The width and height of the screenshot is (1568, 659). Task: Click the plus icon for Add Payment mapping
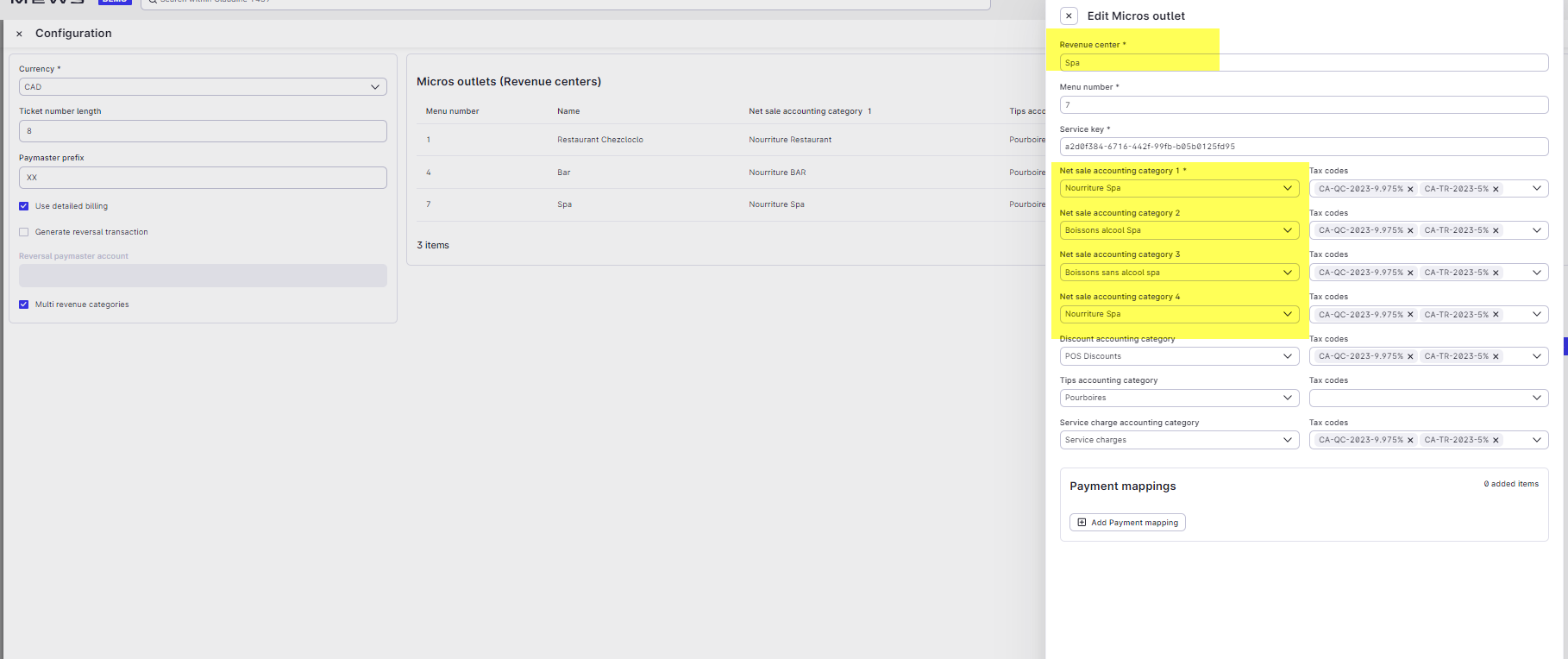(x=1082, y=523)
